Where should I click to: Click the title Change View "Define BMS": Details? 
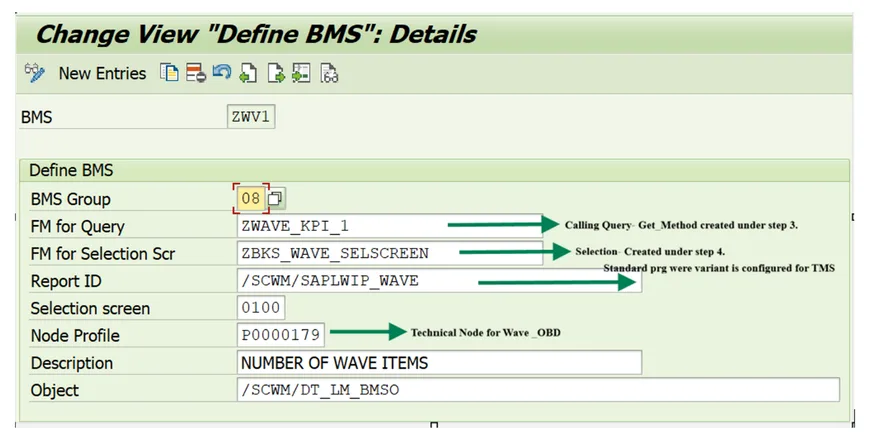pos(256,34)
